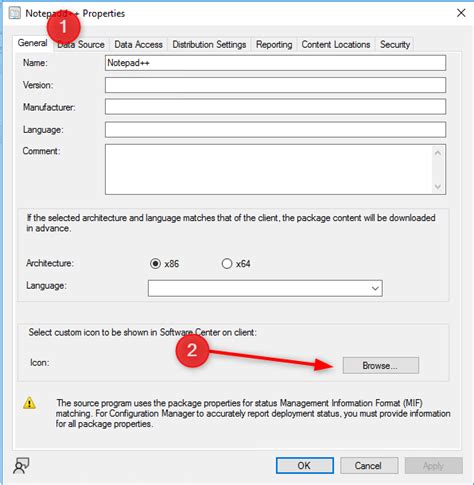The width and height of the screenshot is (474, 485).
Task: Click the 'Select custom icon to be shown' text
Action: [142, 332]
